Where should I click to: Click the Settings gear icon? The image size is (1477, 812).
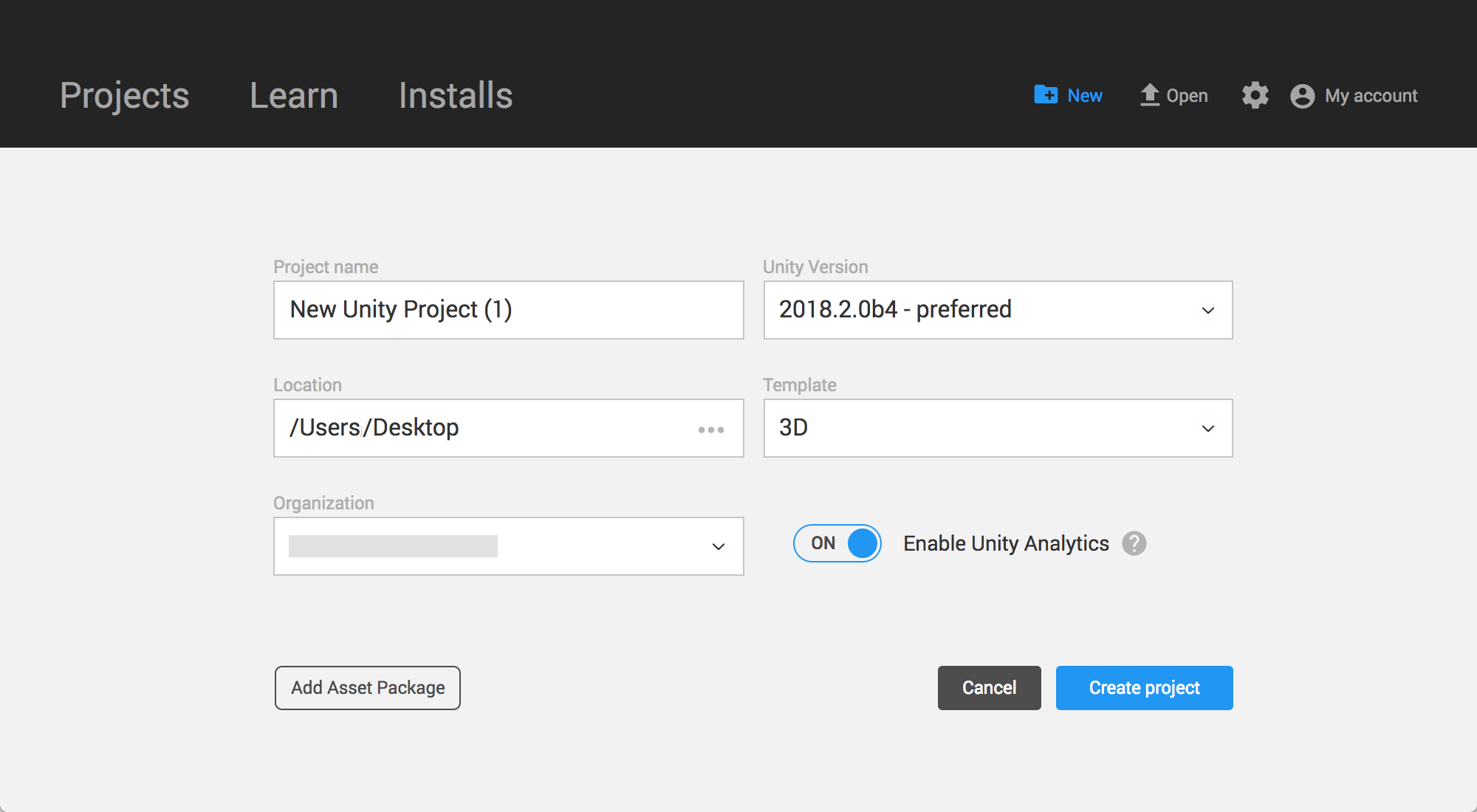1254,96
